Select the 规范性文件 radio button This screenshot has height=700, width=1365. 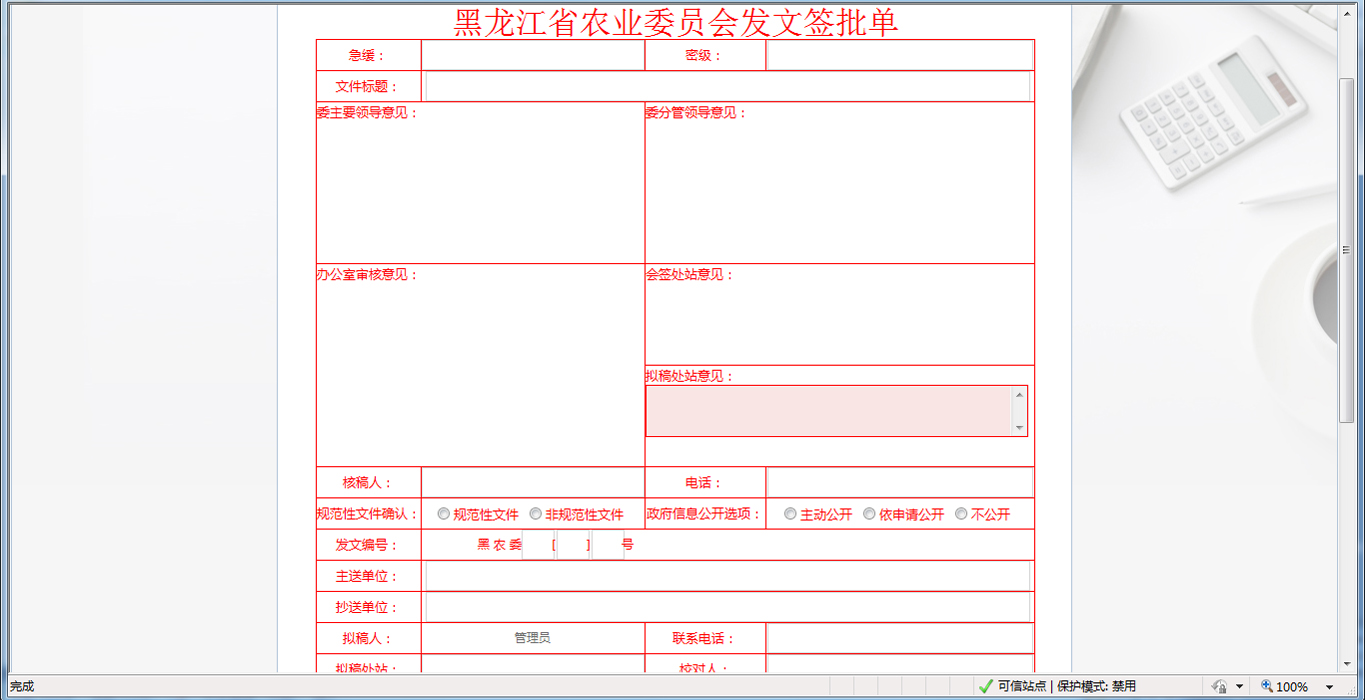443,514
